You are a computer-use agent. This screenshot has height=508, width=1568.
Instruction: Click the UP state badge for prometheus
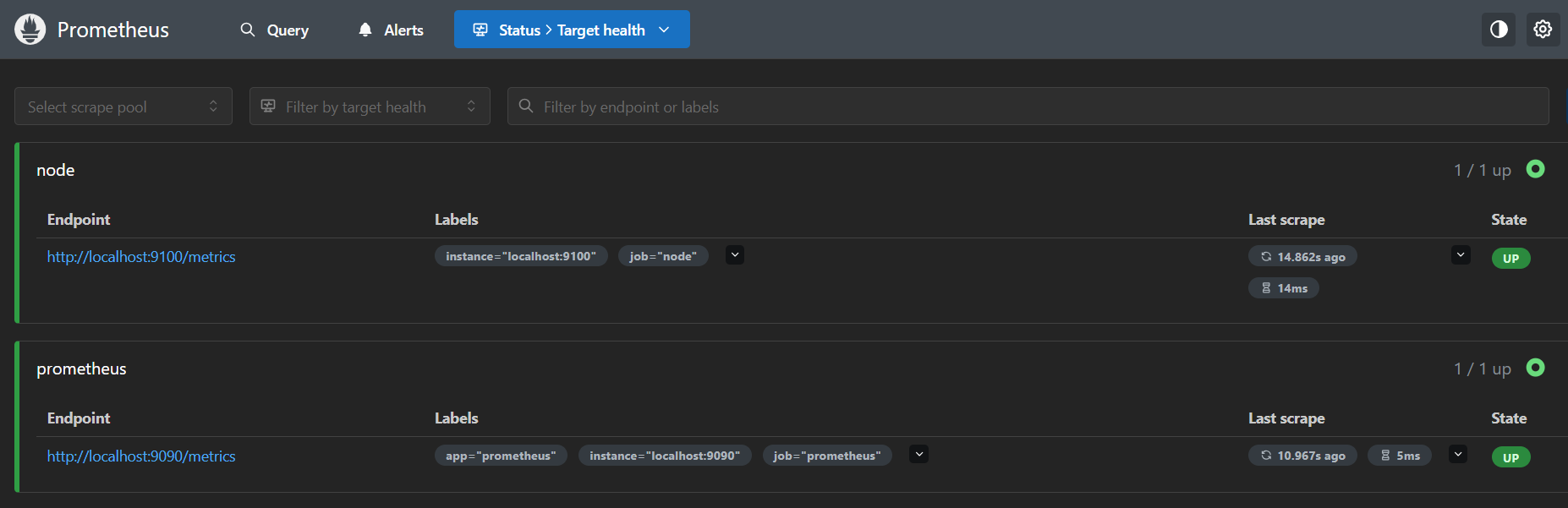[1511, 457]
